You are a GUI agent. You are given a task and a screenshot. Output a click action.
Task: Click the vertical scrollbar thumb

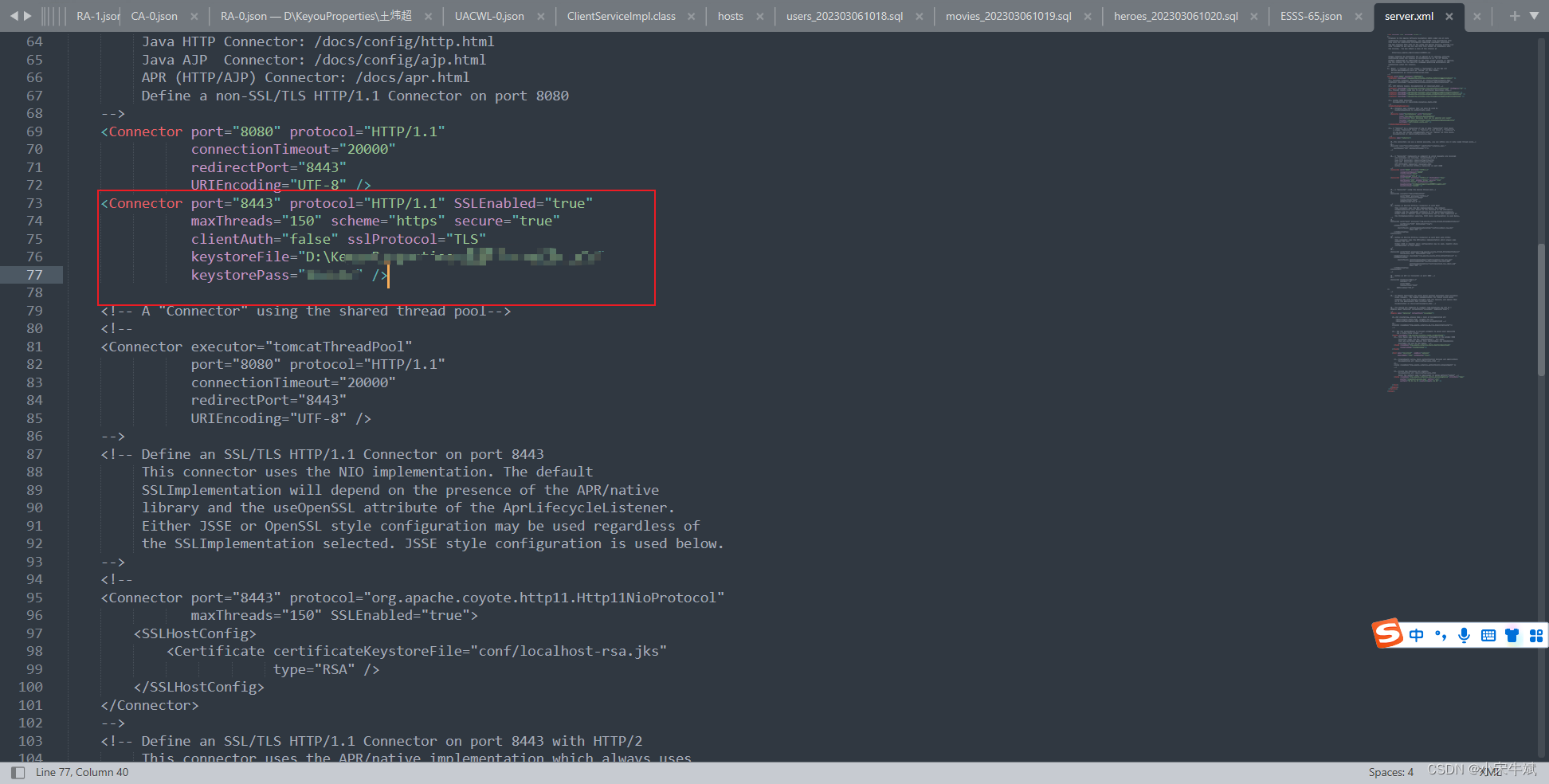point(1541,309)
